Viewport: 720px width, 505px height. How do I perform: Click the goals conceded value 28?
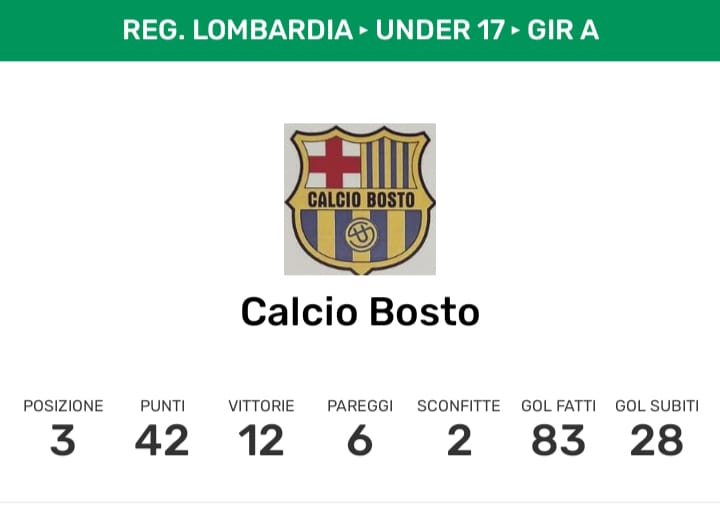point(657,440)
